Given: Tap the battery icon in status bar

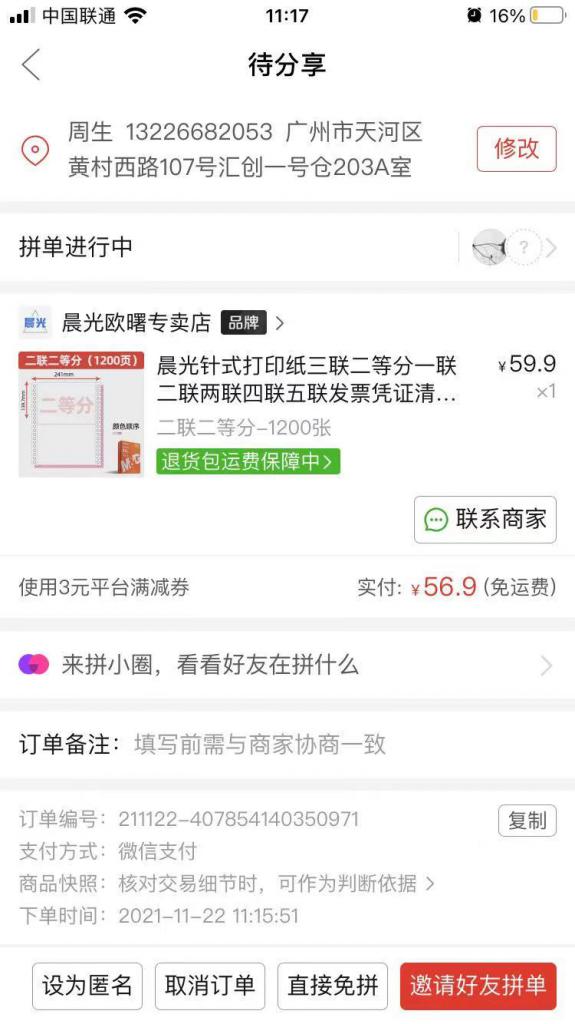Looking at the screenshot, I should tap(548, 16).
